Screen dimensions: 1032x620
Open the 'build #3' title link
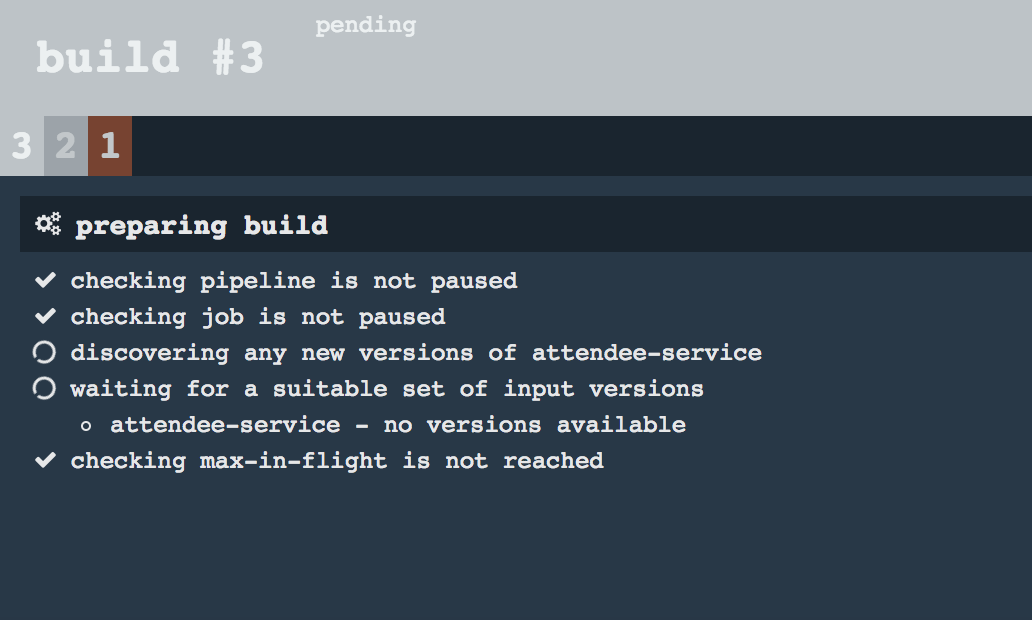click(149, 57)
